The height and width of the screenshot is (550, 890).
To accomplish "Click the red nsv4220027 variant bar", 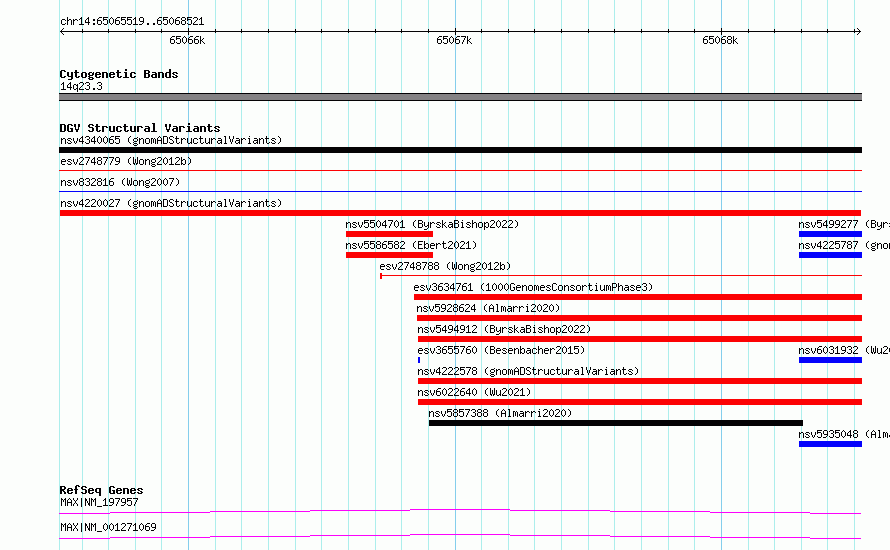I will [x=460, y=213].
